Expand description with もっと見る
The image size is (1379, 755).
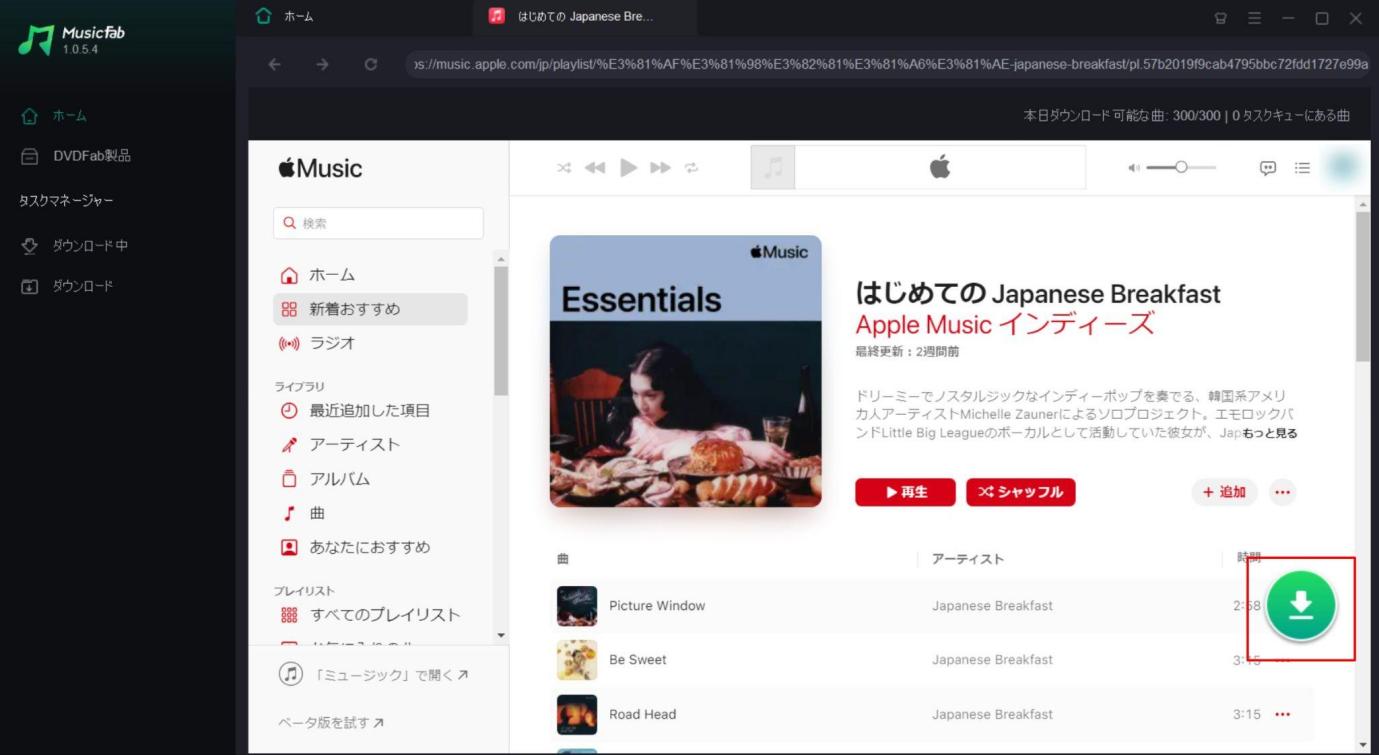[1270, 433]
